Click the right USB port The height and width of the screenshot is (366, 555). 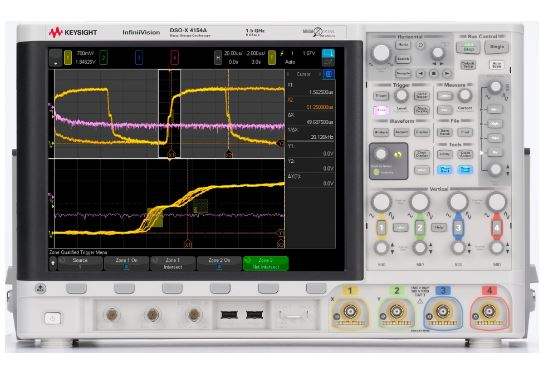pyautogui.click(x=254, y=314)
